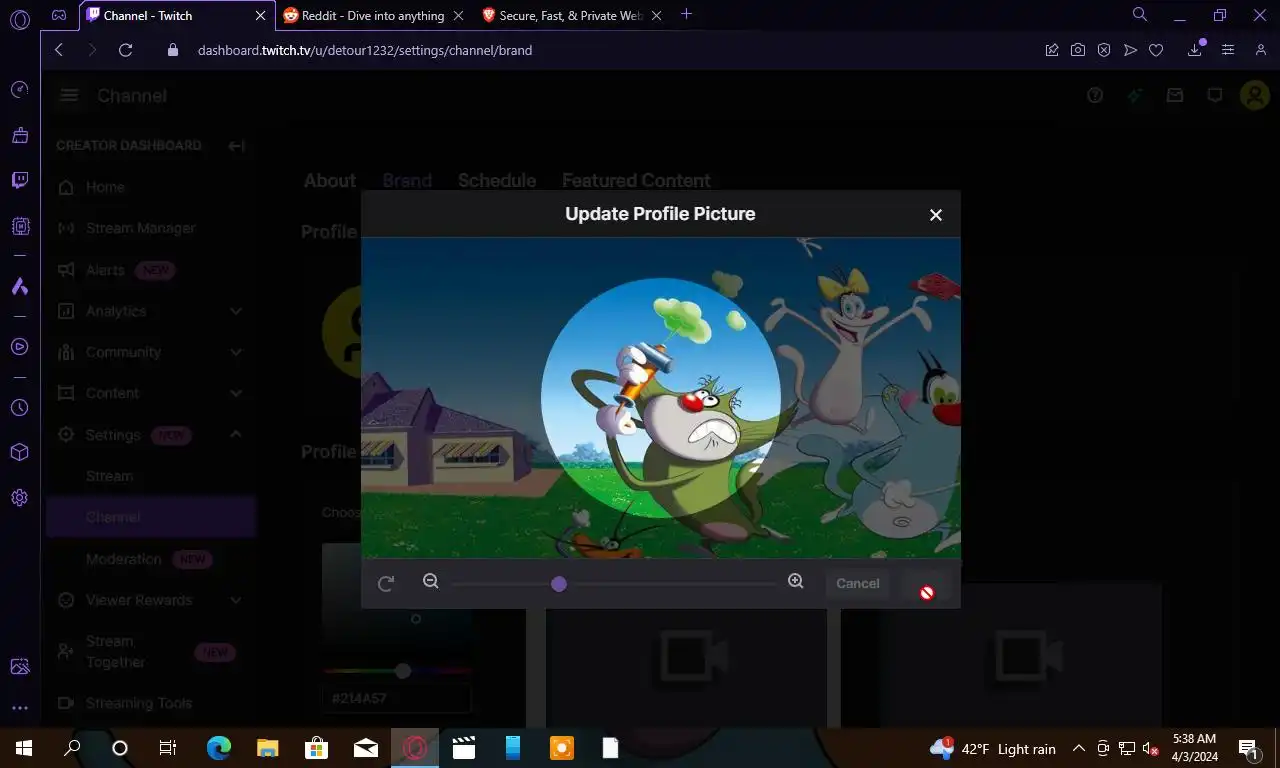Open the Schedule tab

(497, 181)
